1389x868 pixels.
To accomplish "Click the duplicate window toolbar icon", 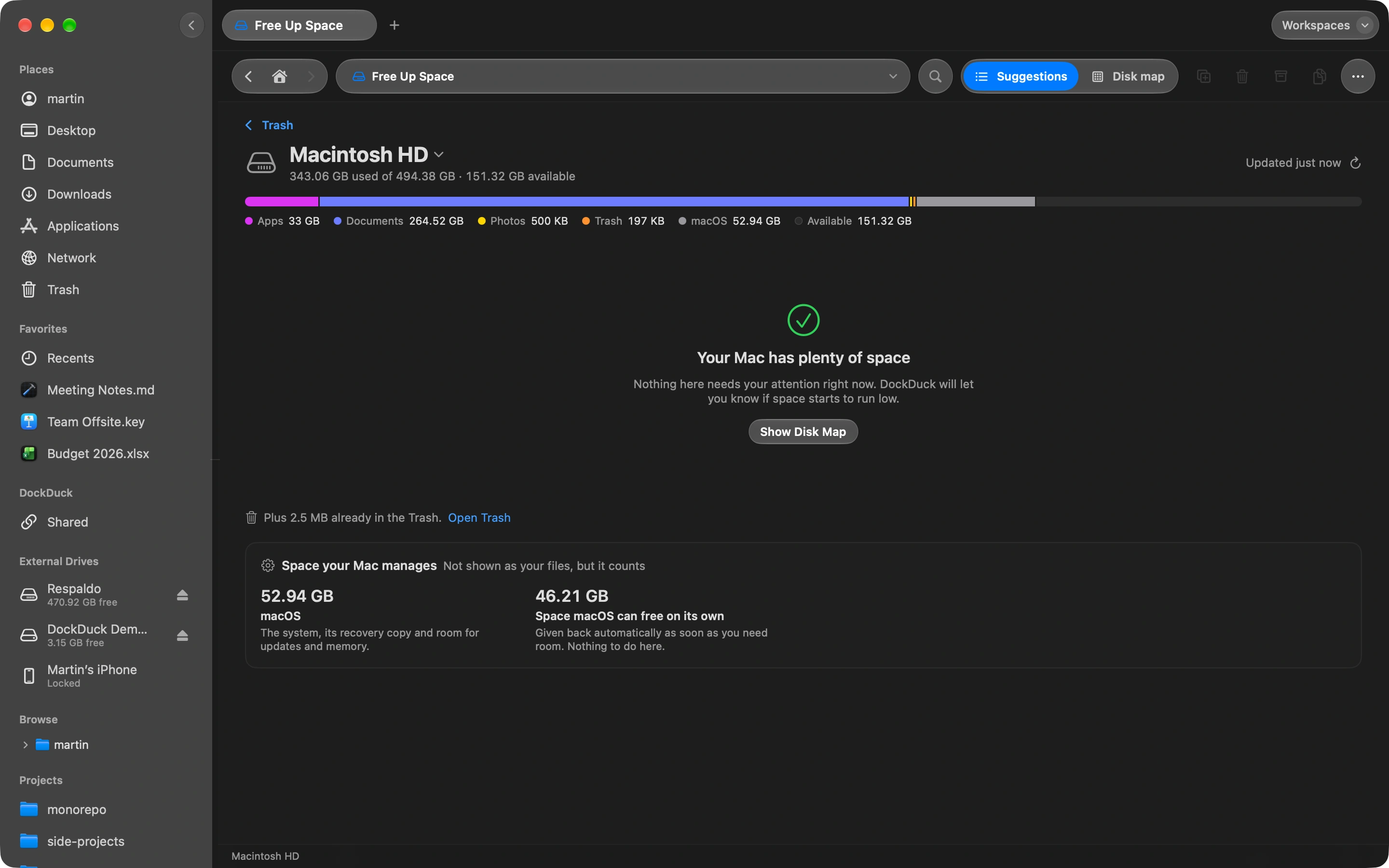I will point(1204,76).
